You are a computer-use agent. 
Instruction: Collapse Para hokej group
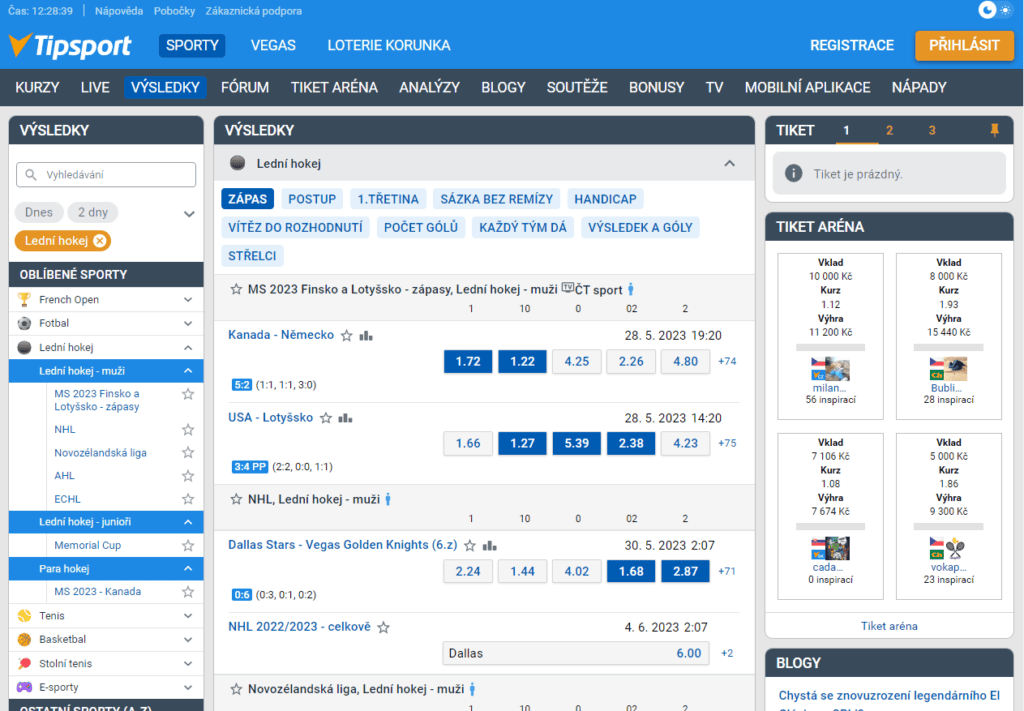pyautogui.click(x=188, y=569)
